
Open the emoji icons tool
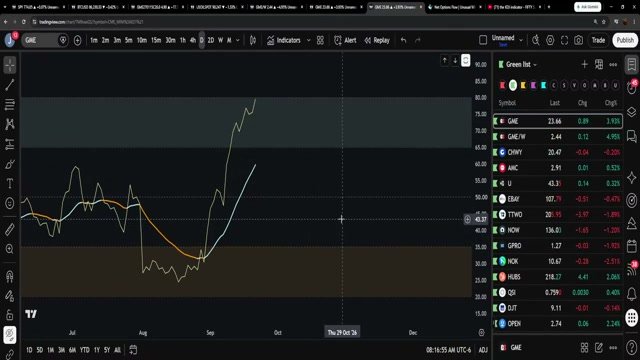10,203
